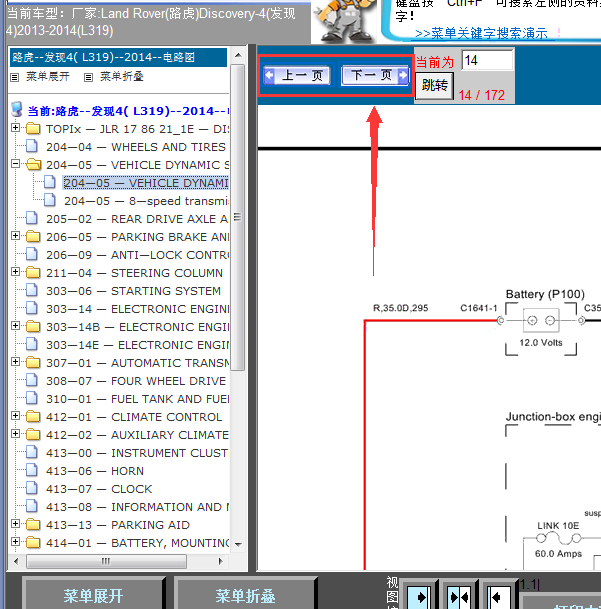The width and height of the screenshot is (601, 609).
Task: Click document icon for 413-07 CLOCK
Action: [x=32, y=489]
